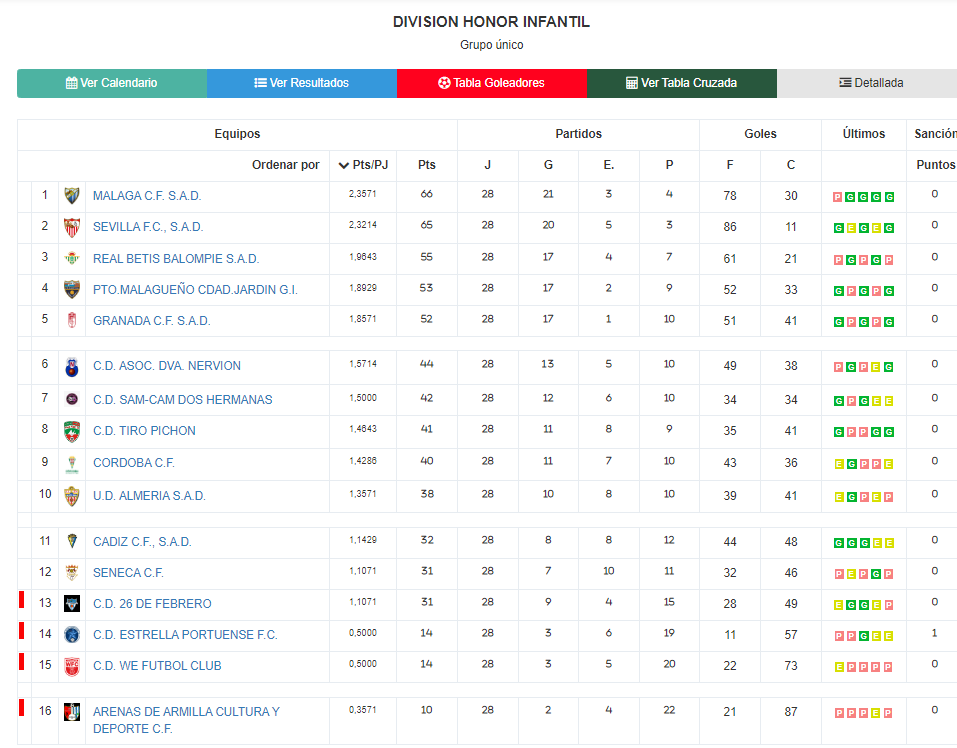Sort table by F goals for
Viewport: 957px width, 748px height.
(730, 165)
